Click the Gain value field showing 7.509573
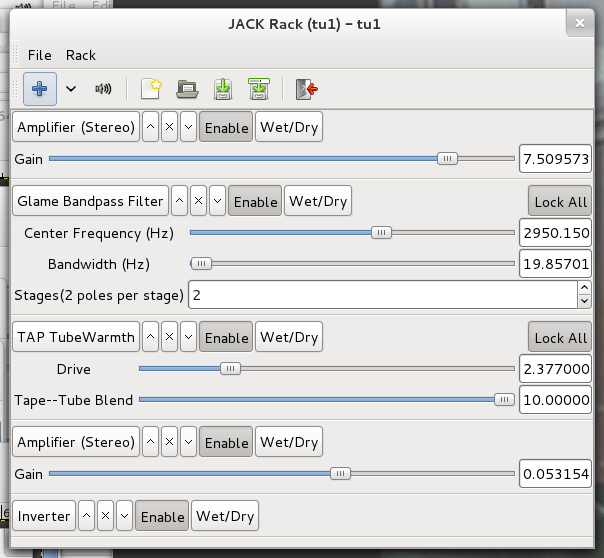Screen dimensions: 604x558 [555, 159]
